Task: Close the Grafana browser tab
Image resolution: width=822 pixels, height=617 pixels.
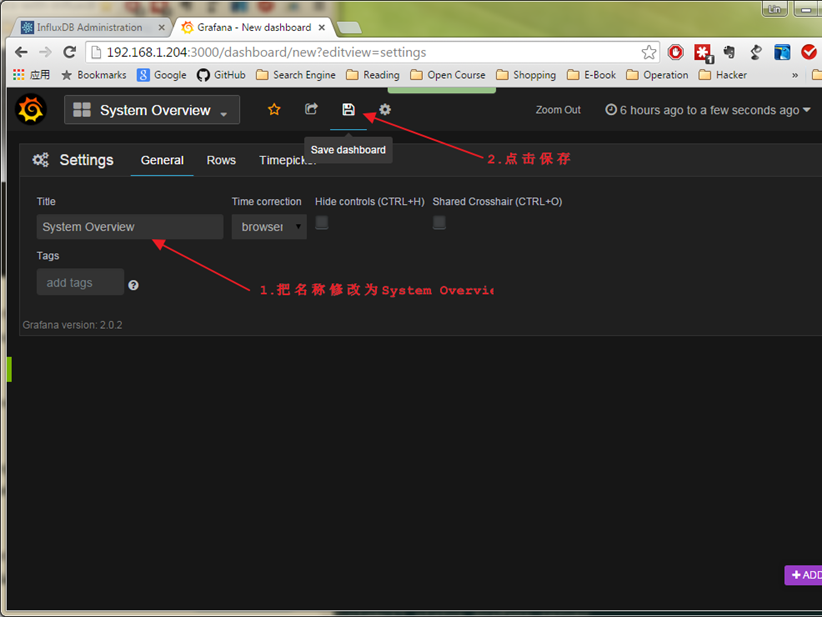Action: 322,27
